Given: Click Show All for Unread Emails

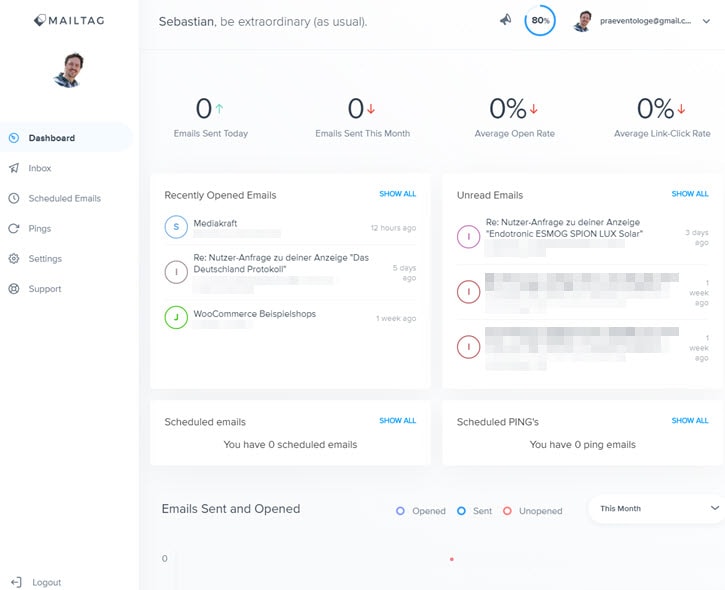Looking at the screenshot, I should pyautogui.click(x=689, y=194).
